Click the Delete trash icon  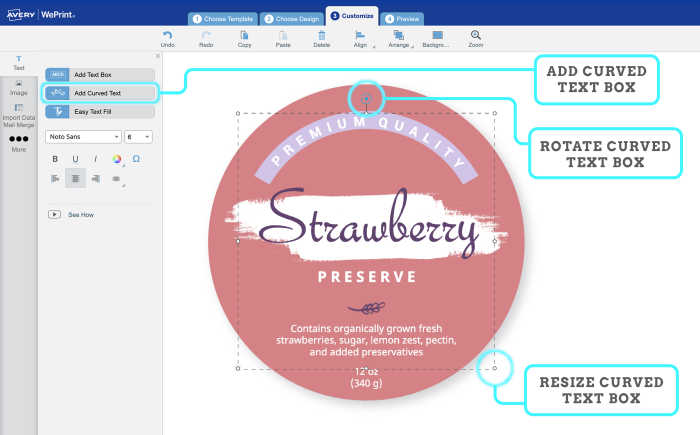click(321, 36)
